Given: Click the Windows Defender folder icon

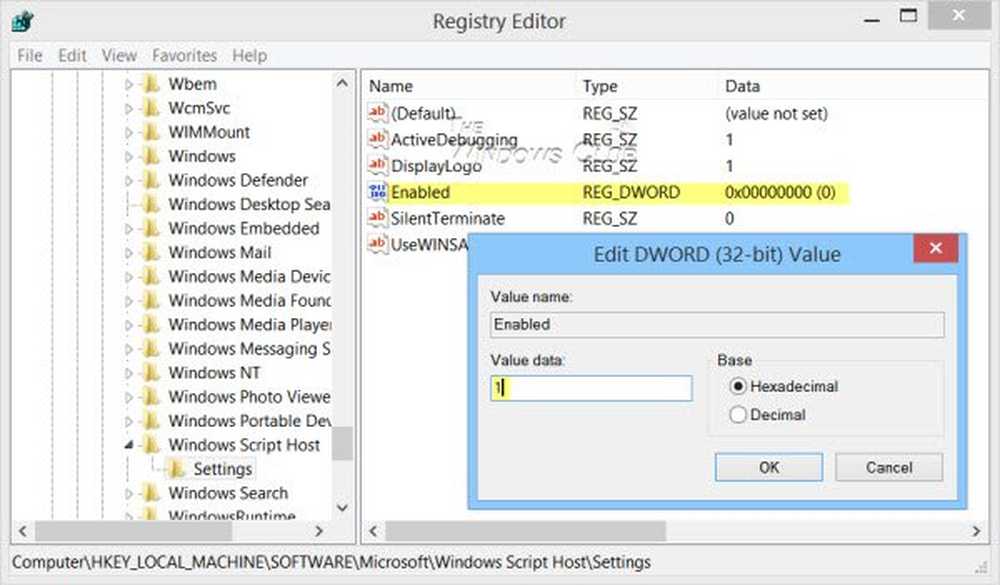Looking at the screenshot, I should tap(151, 181).
